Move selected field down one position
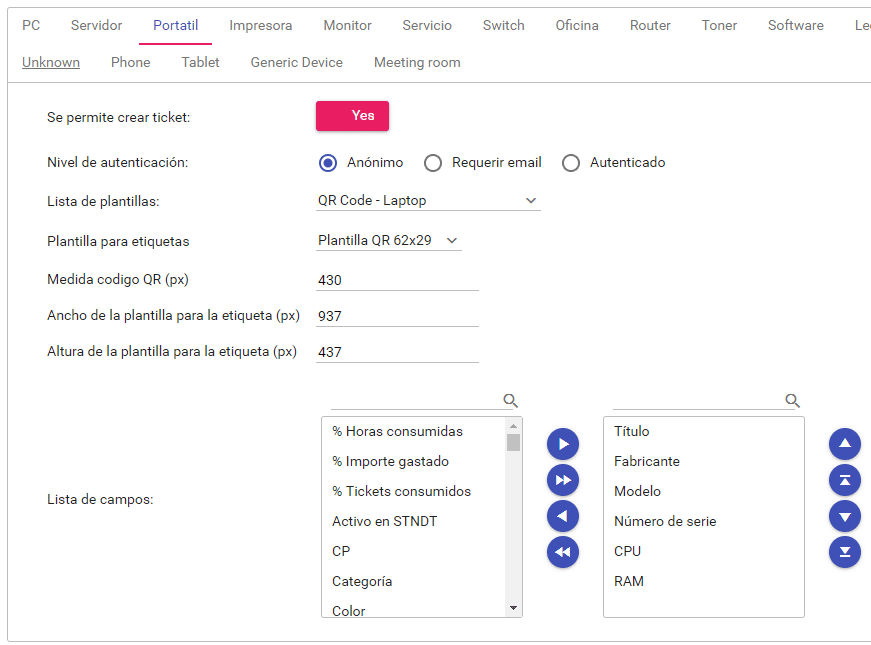 (x=845, y=516)
